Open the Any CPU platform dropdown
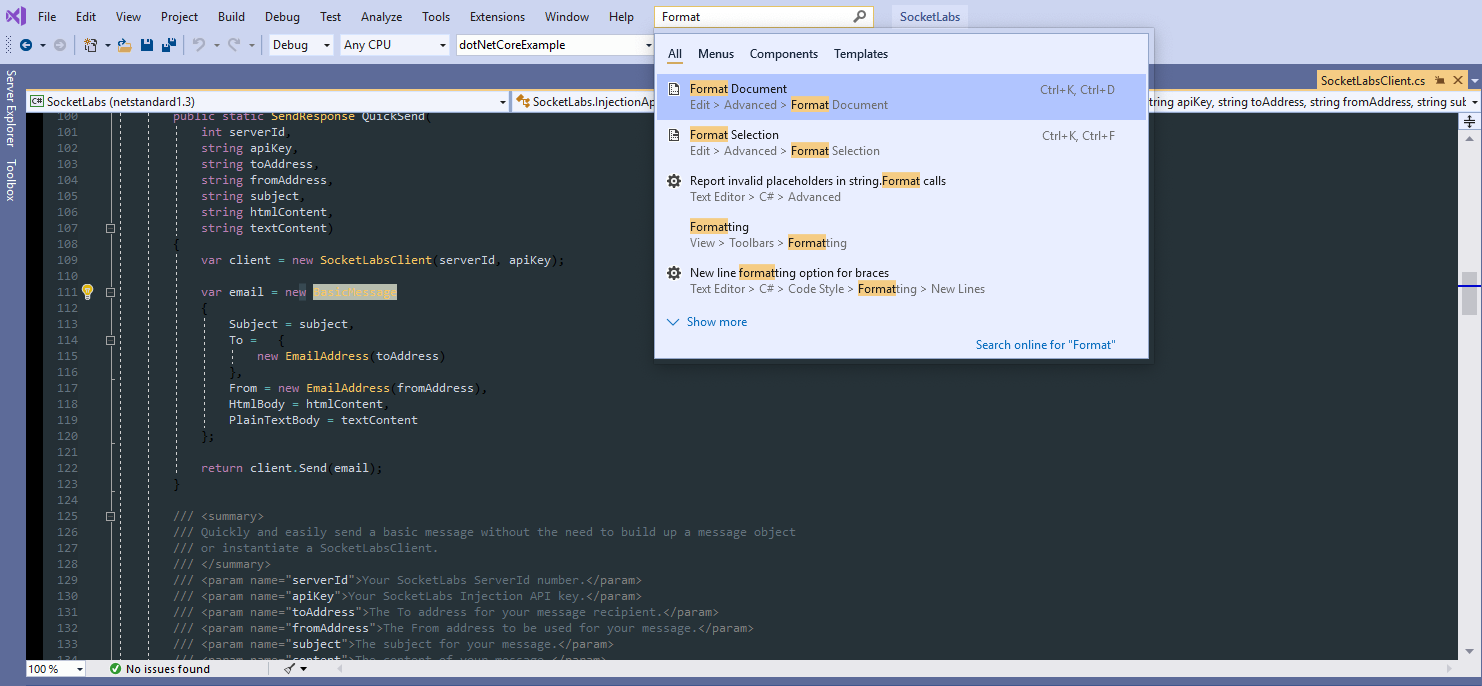The image size is (1482, 686). [395, 45]
